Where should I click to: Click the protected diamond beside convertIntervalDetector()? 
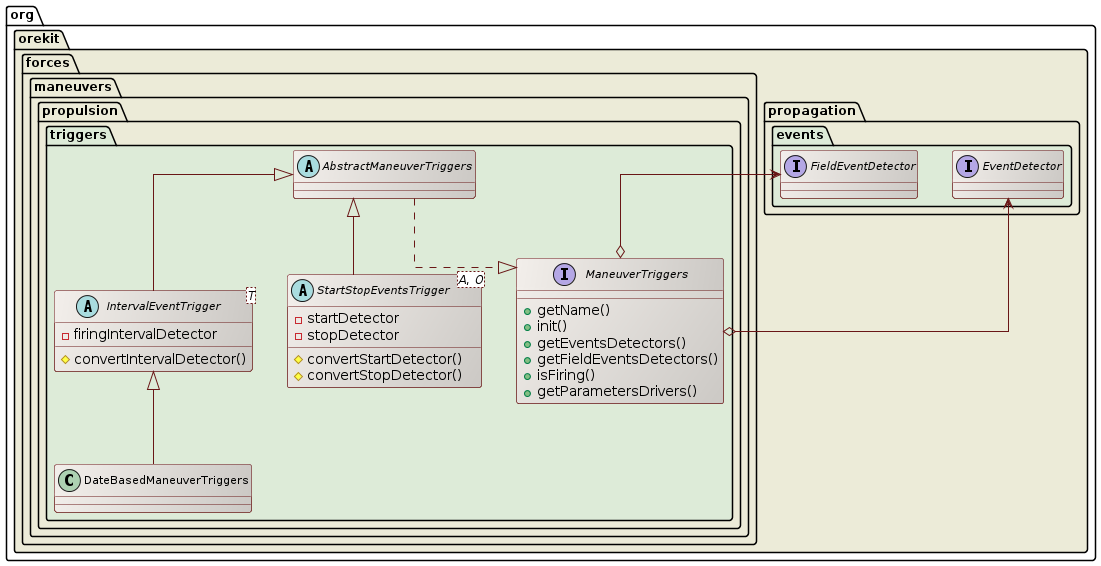64,359
